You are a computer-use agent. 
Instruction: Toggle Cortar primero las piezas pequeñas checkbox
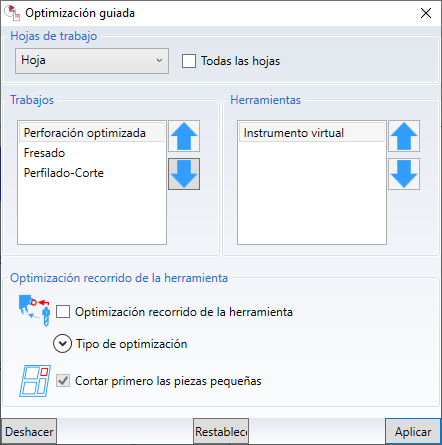click(63, 380)
